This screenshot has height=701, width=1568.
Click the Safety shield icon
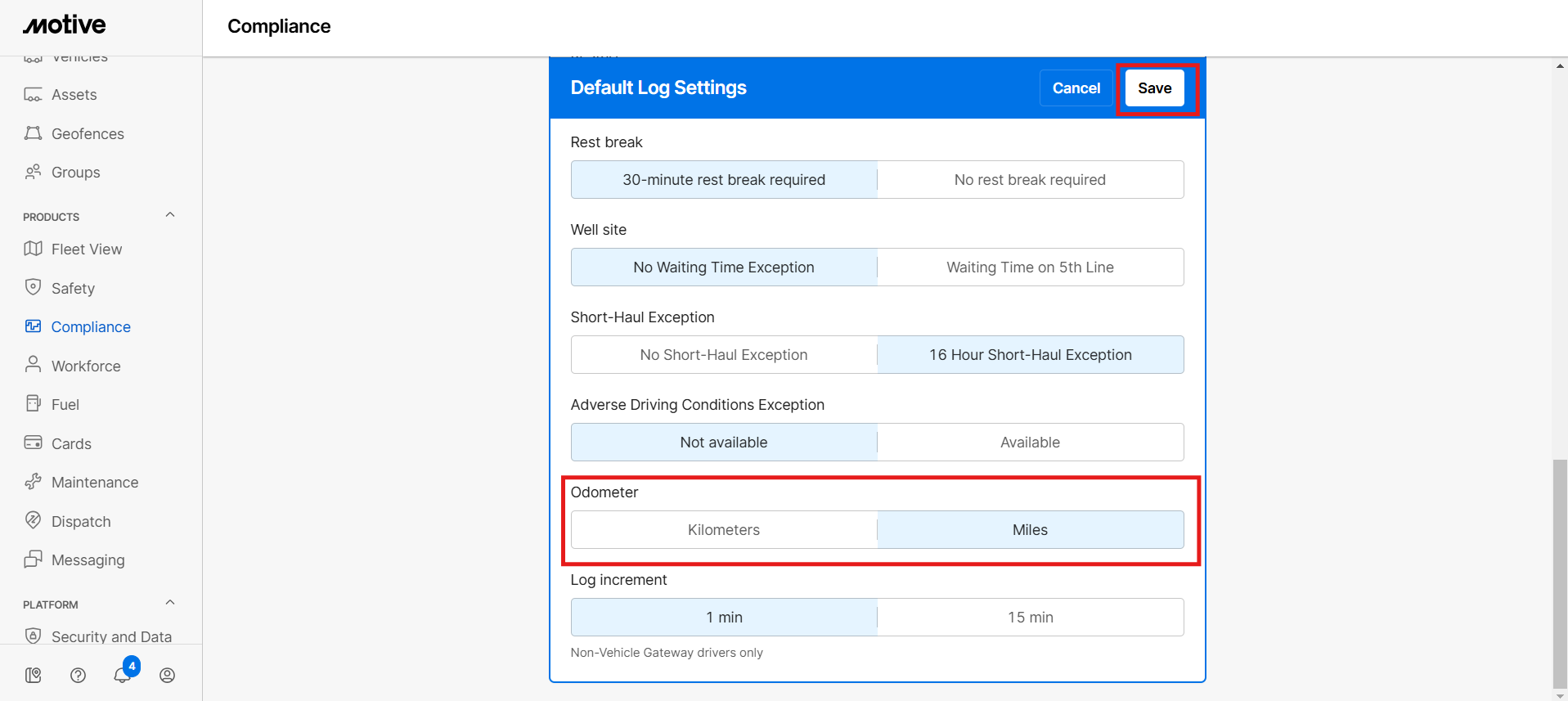click(33, 287)
